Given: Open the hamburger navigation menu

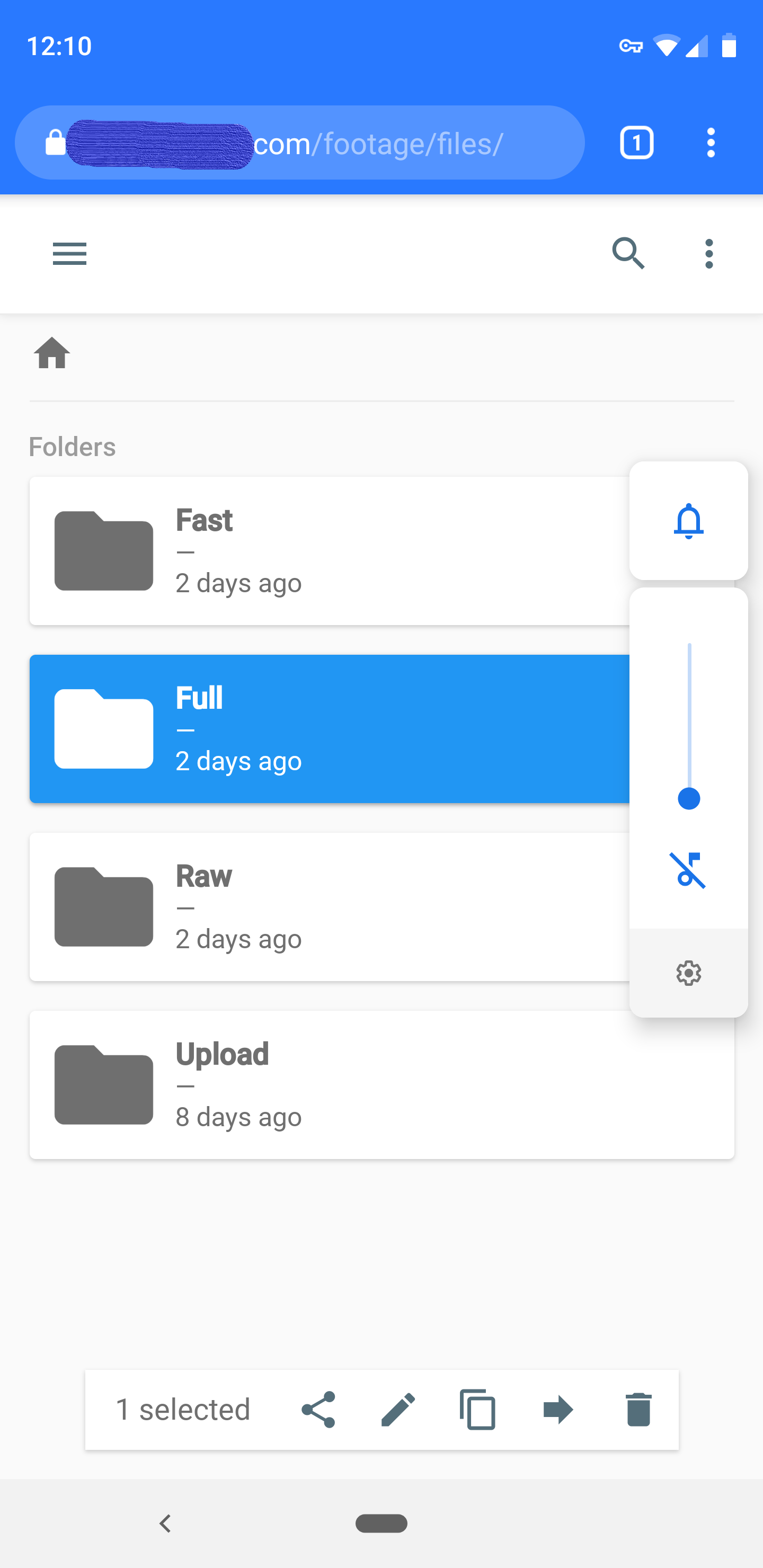Looking at the screenshot, I should 69,253.
